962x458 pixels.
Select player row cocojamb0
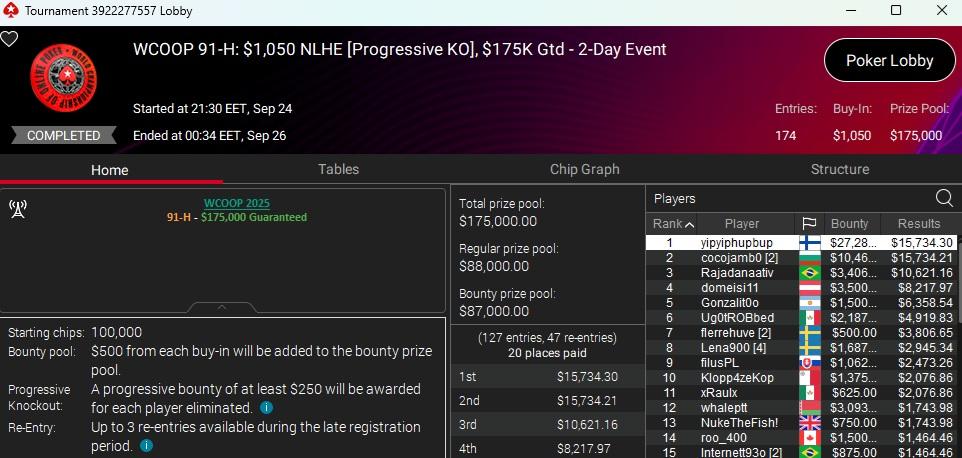[740, 258]
